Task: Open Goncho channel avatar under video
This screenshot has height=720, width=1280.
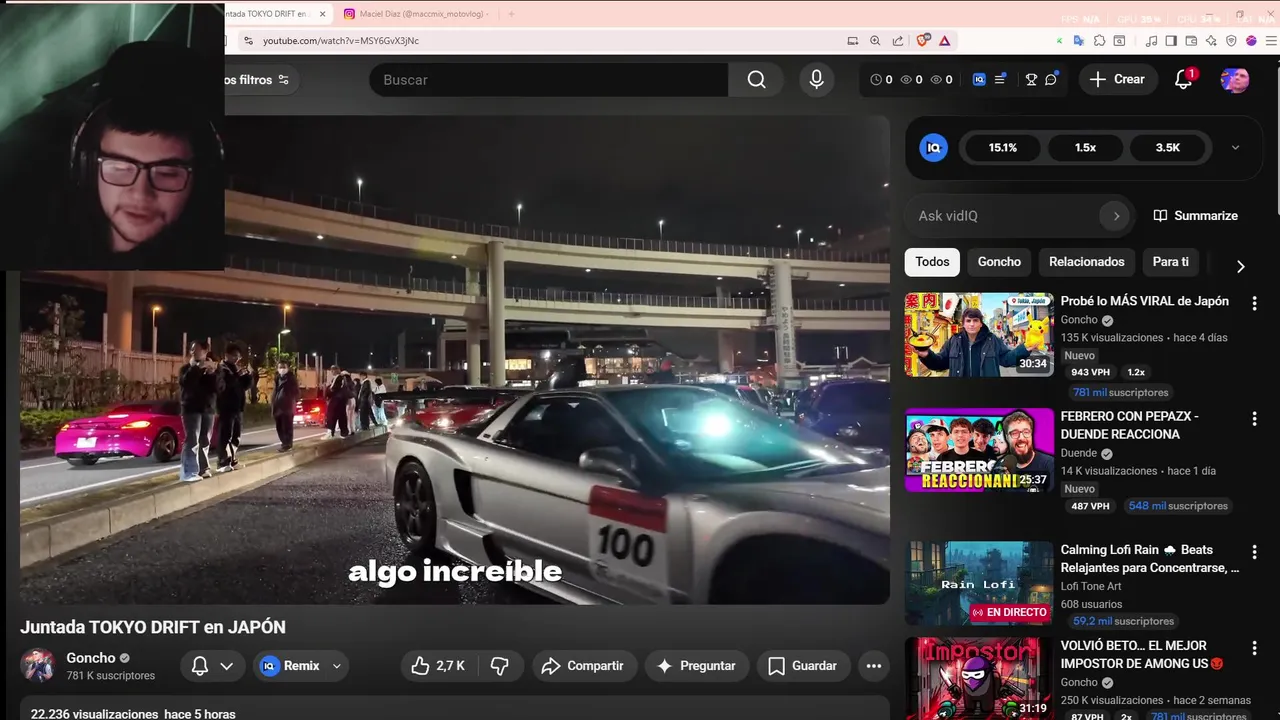Action: point(38,665)
